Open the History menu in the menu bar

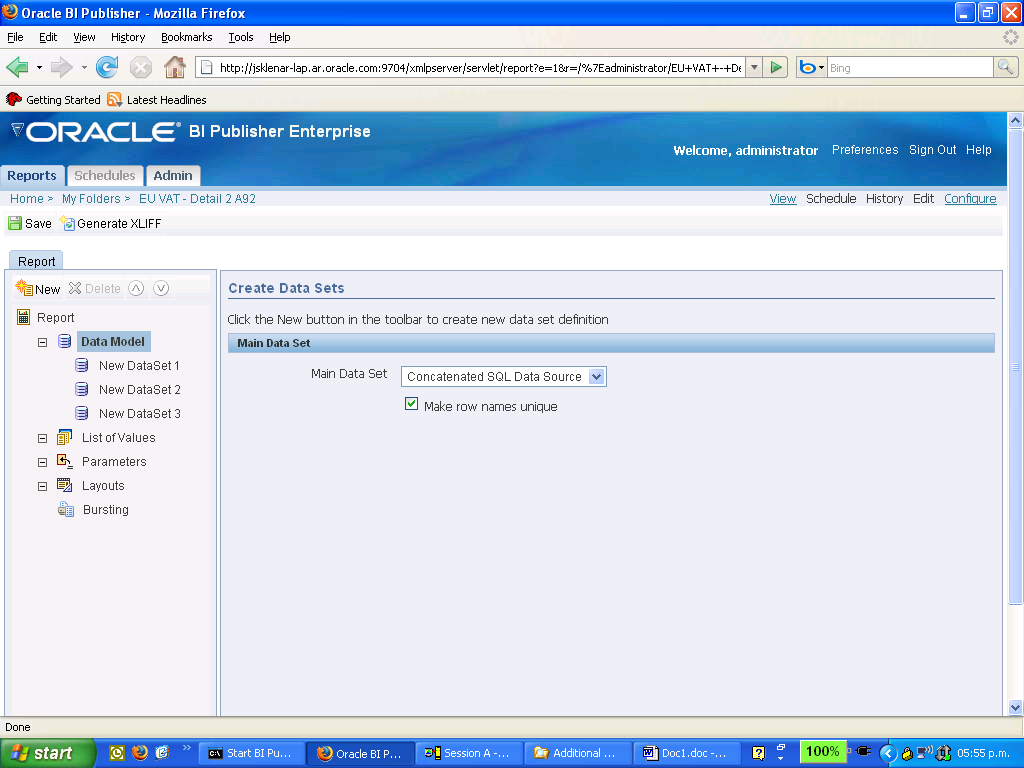(x=128, y=37)
